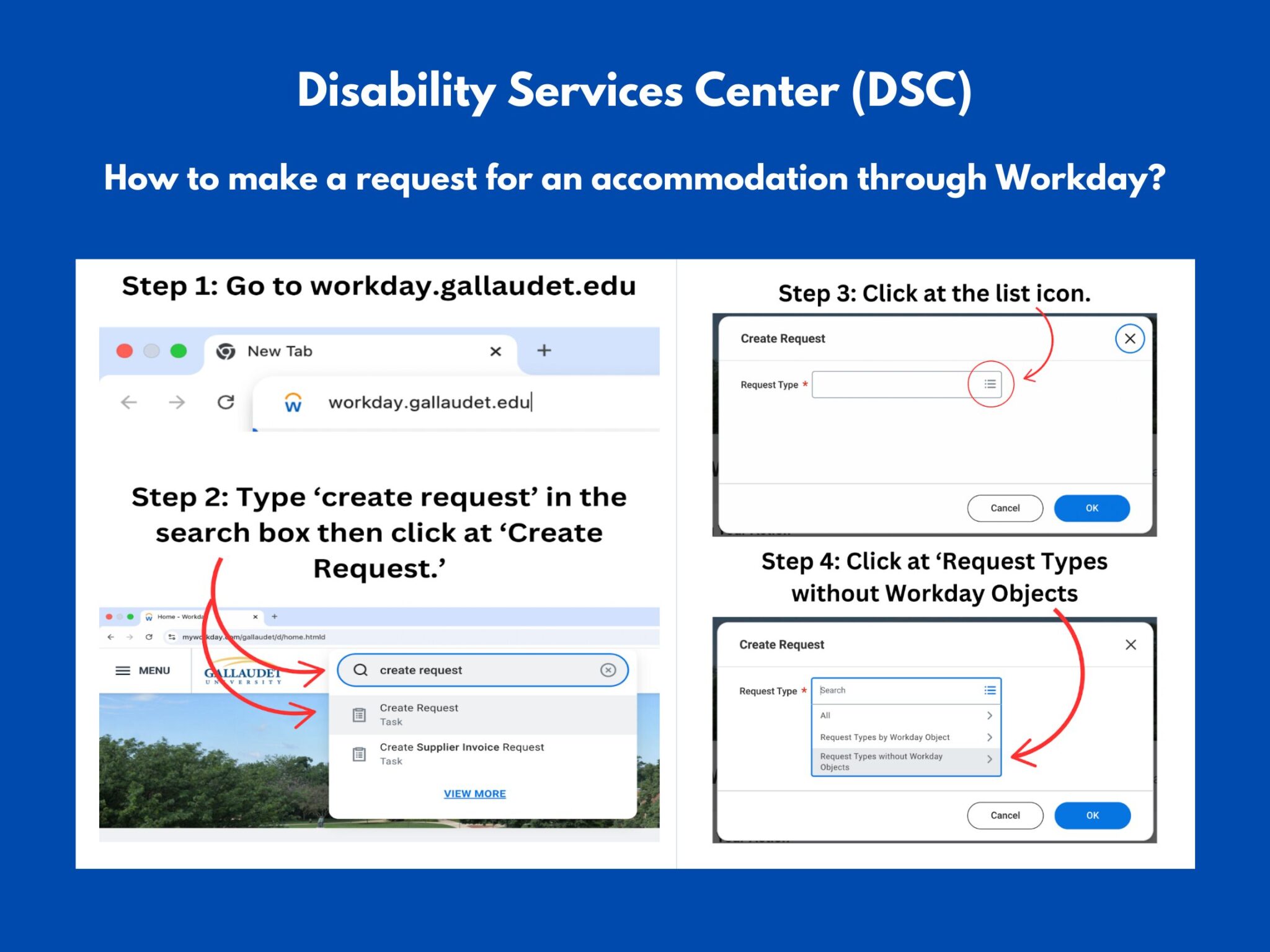Click new tab plus in Step 2 browser
This screenshot has height=952, width=1270.
(x=274, y=617)
